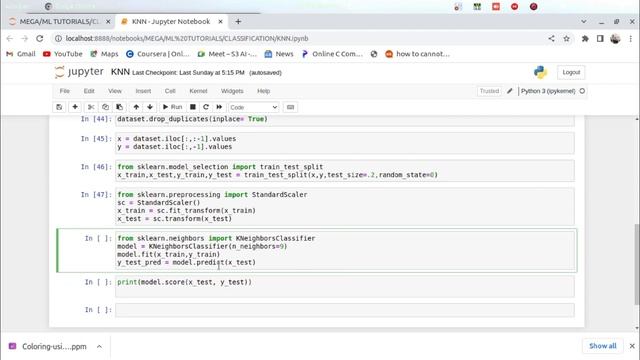640x360 pixels.
Task: Open the Maps bookmark
Action: pyautogui.click(x=104, y=54)
